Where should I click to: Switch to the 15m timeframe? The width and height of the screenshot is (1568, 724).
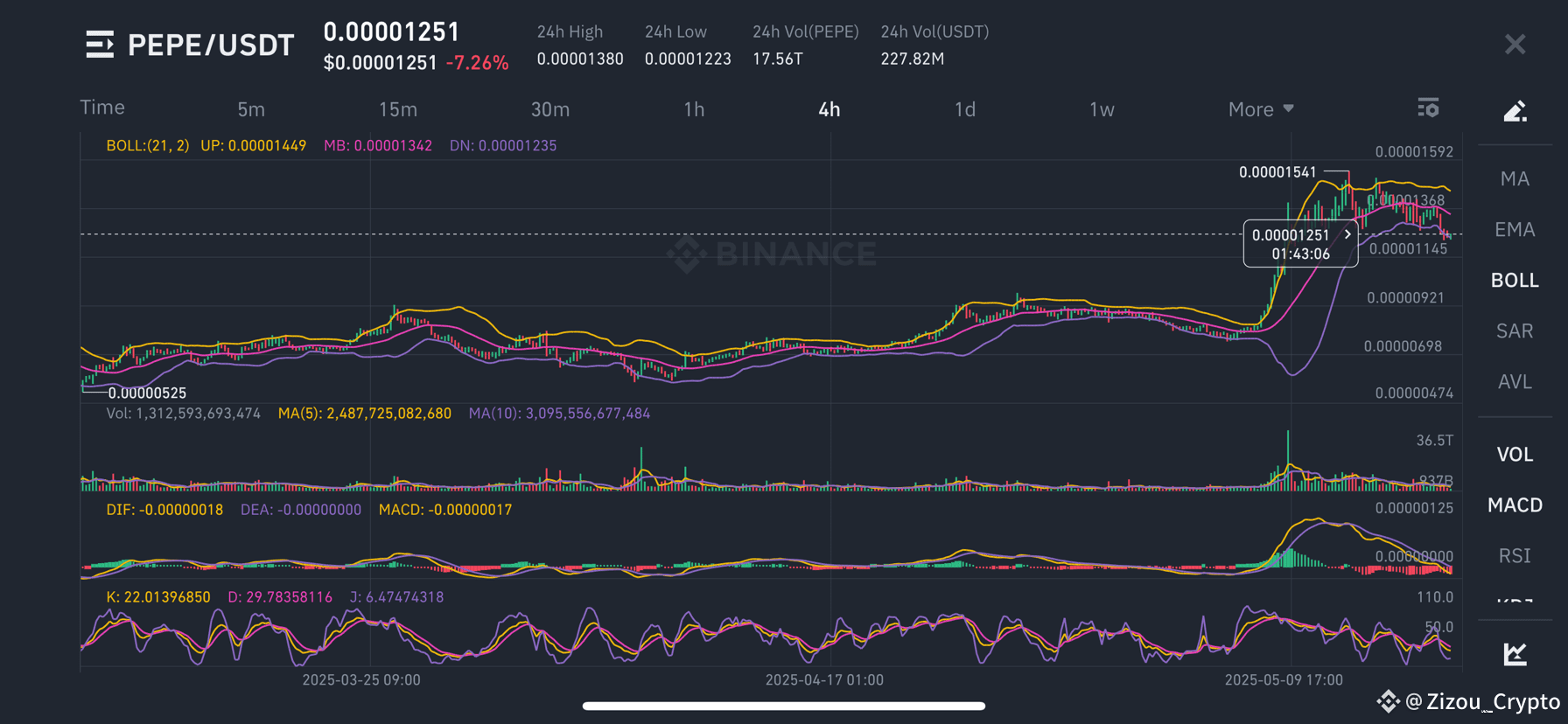click(x=398, y=109)
